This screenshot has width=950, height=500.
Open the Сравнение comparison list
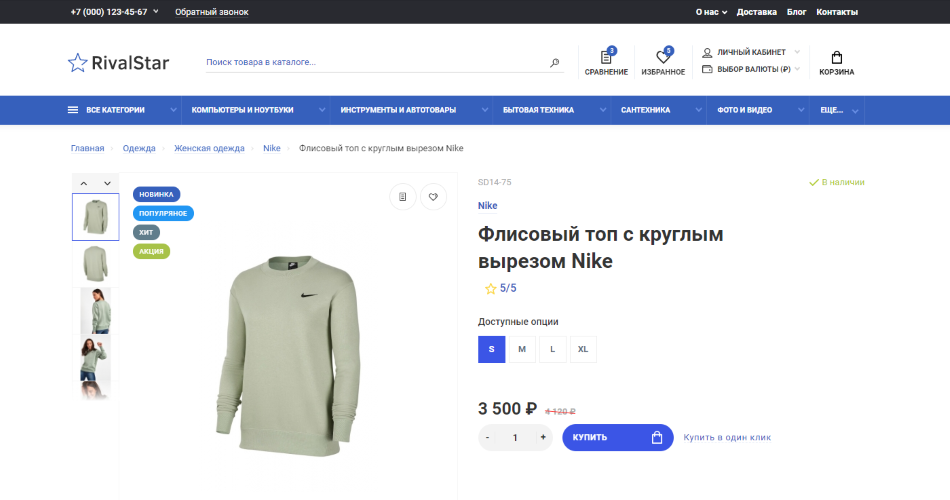(x=606, y=62)
